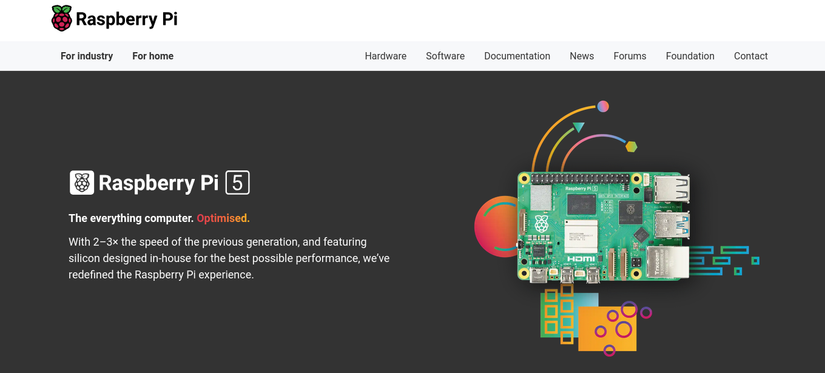
Task: Go to the Hardware page
Action: click(x=386, y=56)
